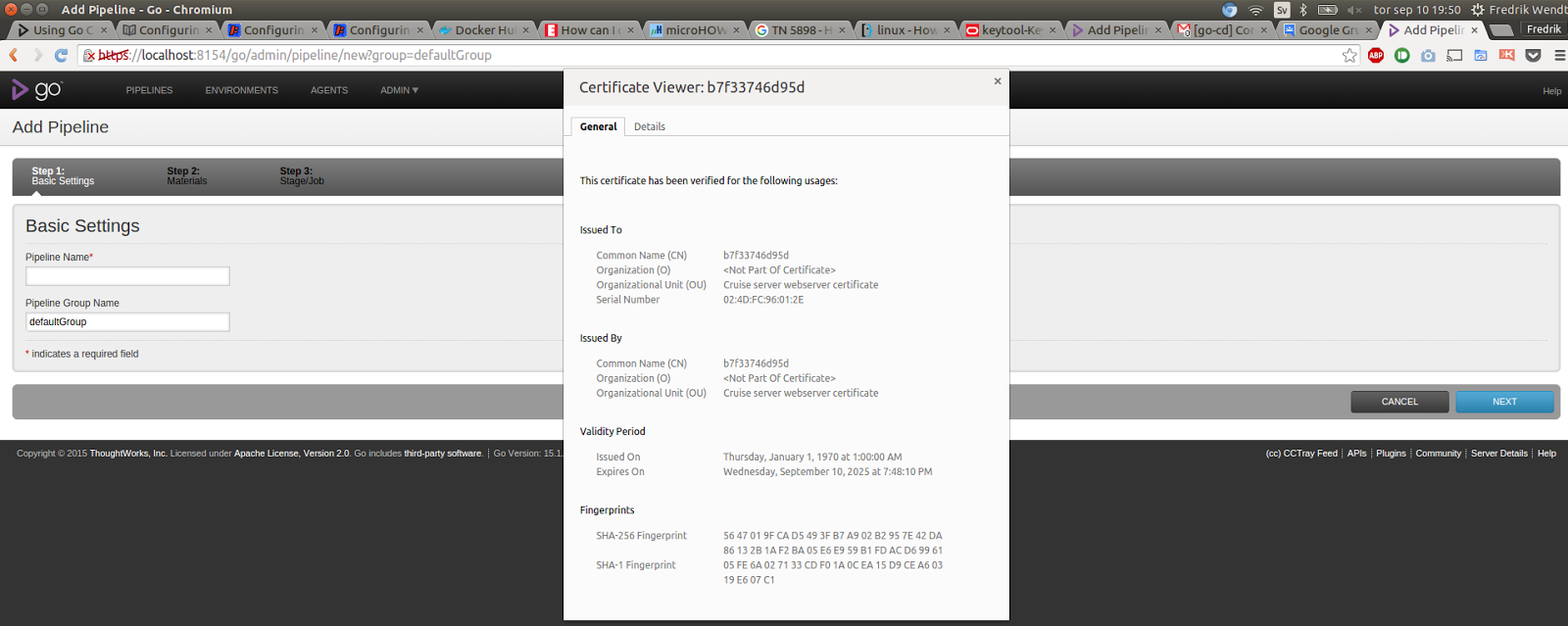
Task: Switch to the Details tab of certificate viewer
Action: pyautogui.click(x=649, y=126)
